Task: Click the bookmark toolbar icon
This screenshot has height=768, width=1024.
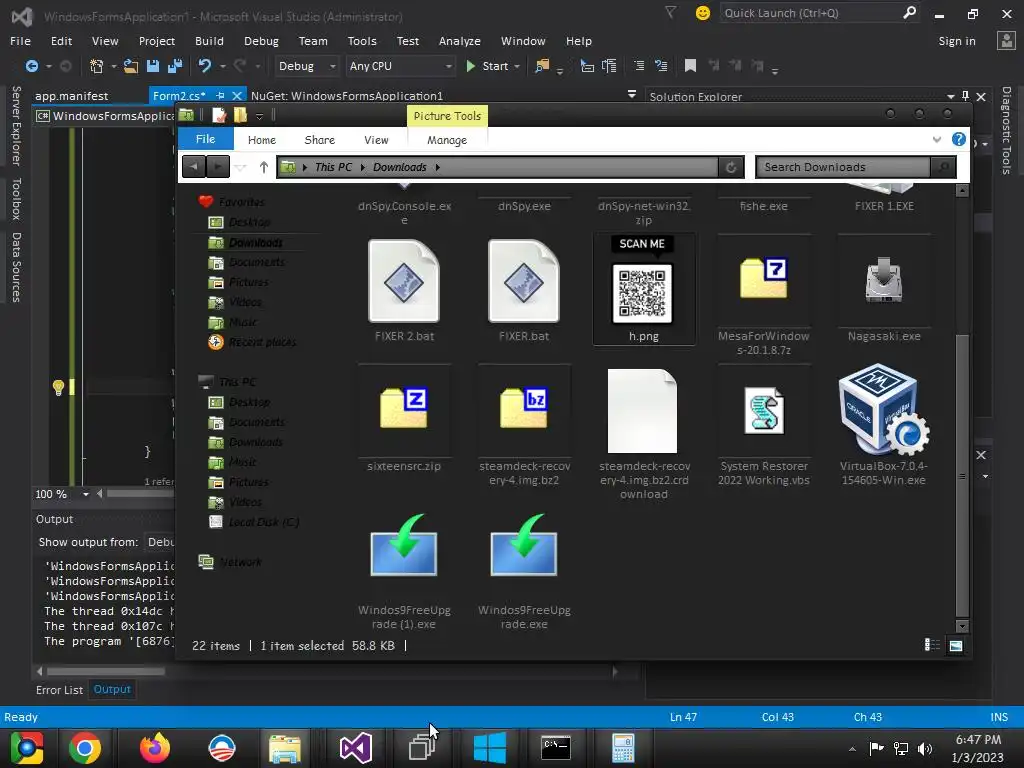Action: click(x=690, y=65)
